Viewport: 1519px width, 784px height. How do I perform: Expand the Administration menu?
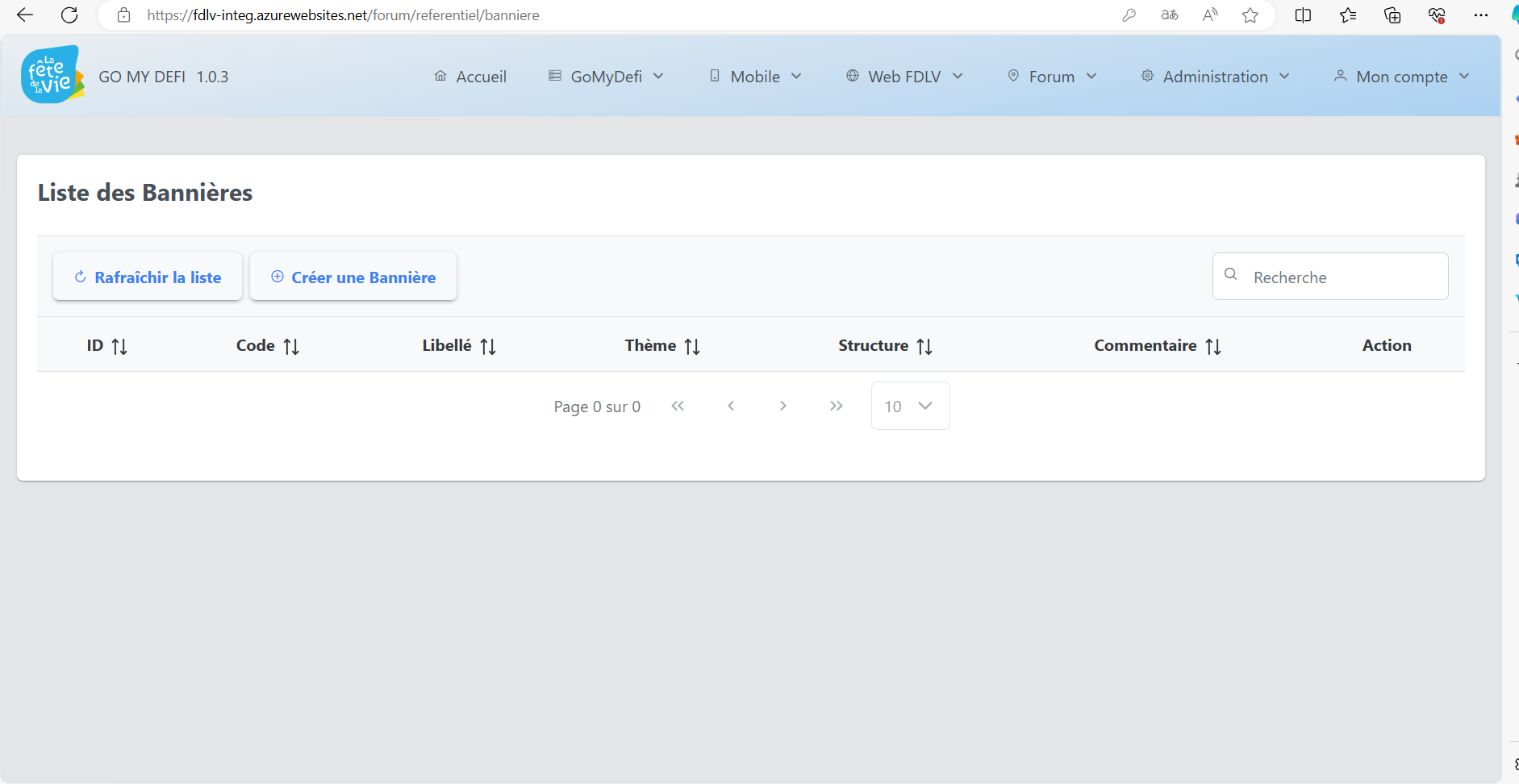(1215, 77)
